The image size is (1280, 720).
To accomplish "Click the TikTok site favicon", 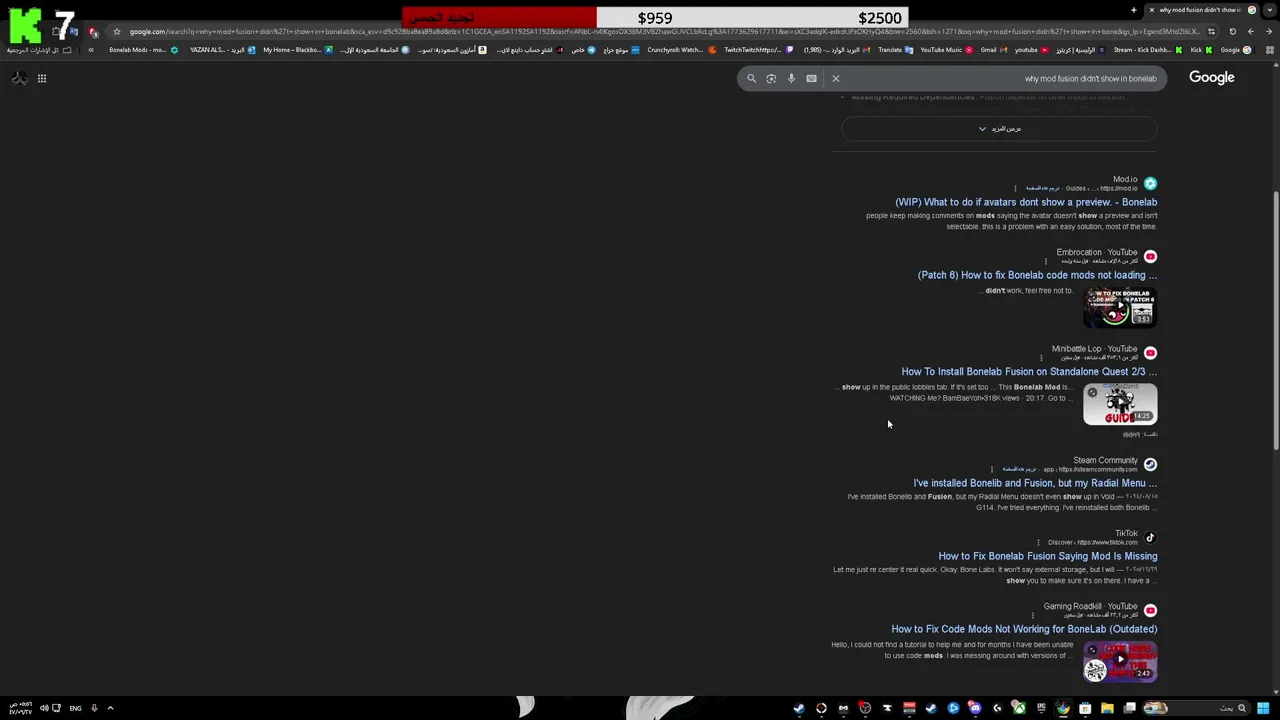I will [x=1150, y=537].
